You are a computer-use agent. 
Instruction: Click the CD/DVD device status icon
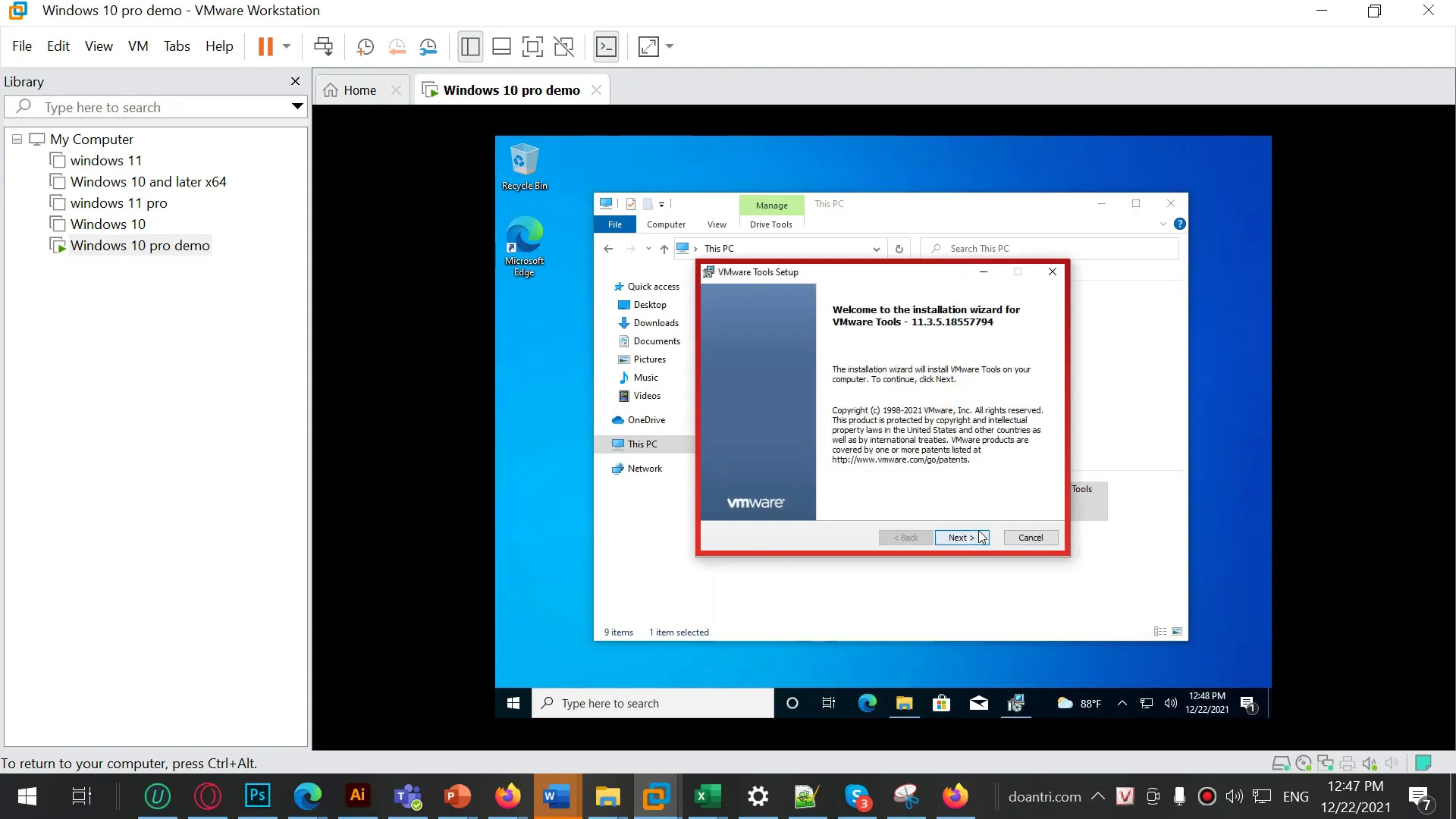pyautogui.click(x=1303, y=763)
